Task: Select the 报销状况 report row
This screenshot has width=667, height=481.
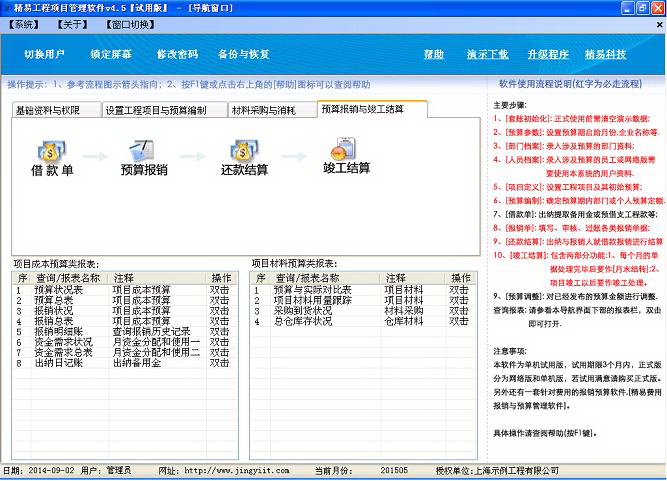Action: pos(125,311)
